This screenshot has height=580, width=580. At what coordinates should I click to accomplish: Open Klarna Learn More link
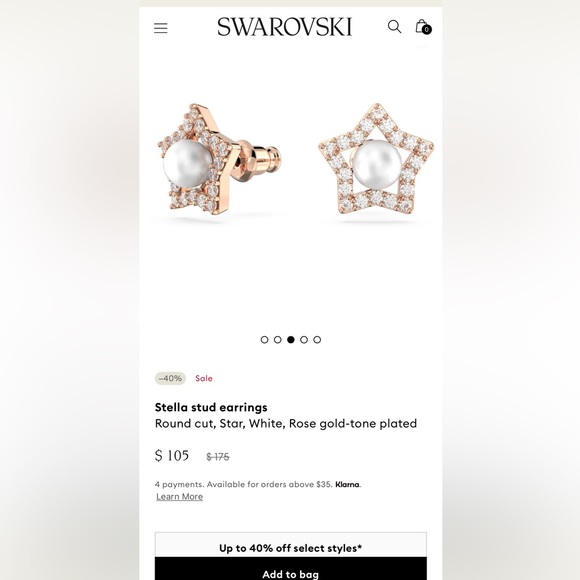pyautogui.click(x=179, y=496)
